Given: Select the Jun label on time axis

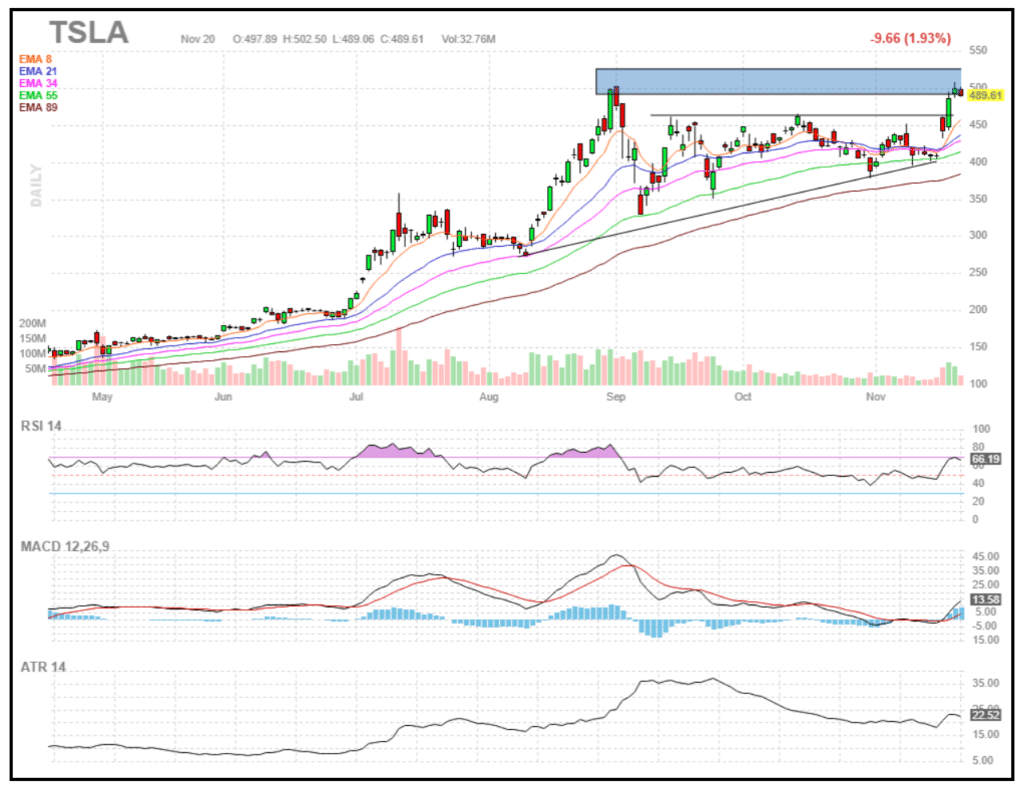Looking at the screenshot, I should pos(223,397).
